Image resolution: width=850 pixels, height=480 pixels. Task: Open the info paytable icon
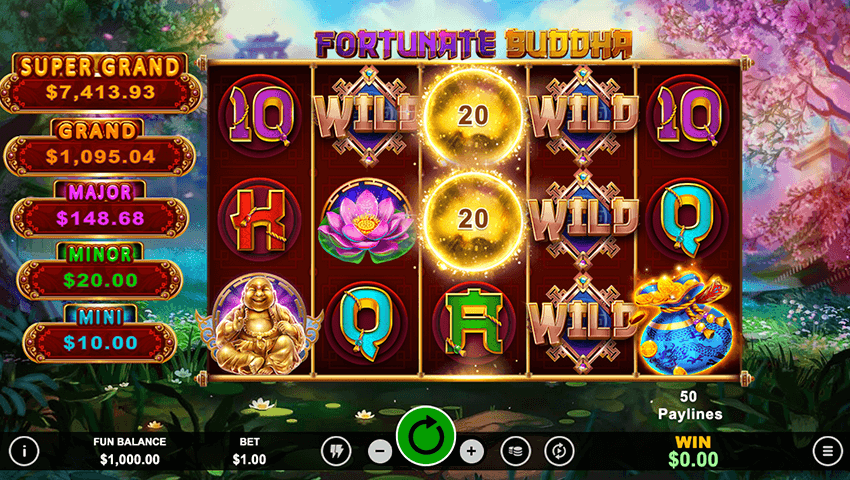pos(24,450)
